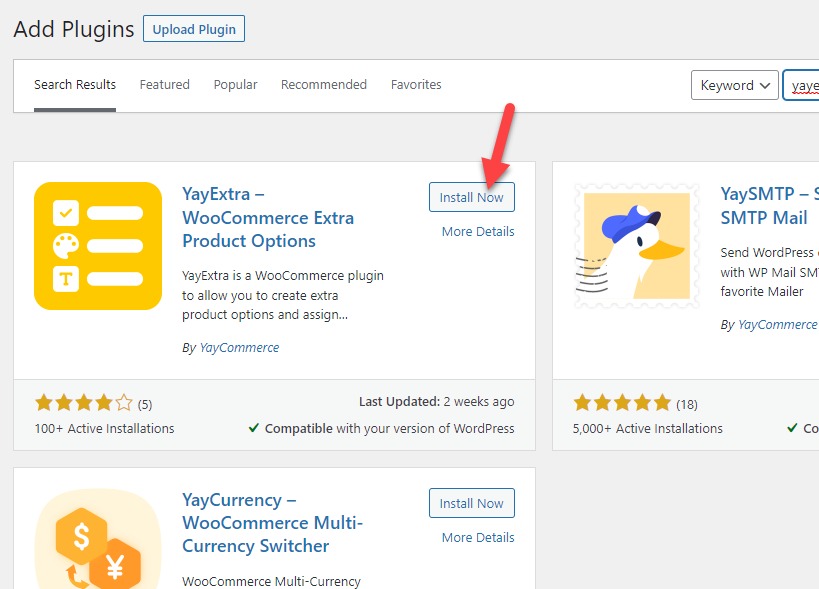Click YayExtra description text

[x=283, y=295]
